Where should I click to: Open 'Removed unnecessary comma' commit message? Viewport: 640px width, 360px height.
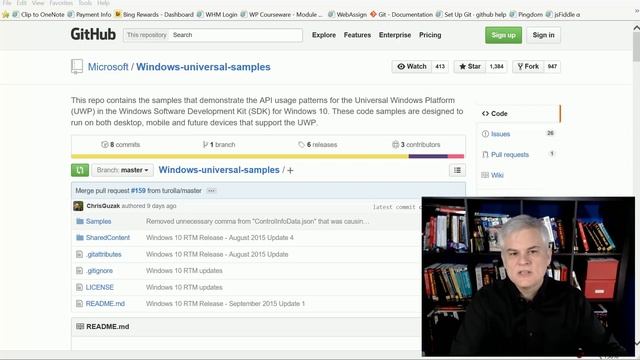click(x=258, y=221)
